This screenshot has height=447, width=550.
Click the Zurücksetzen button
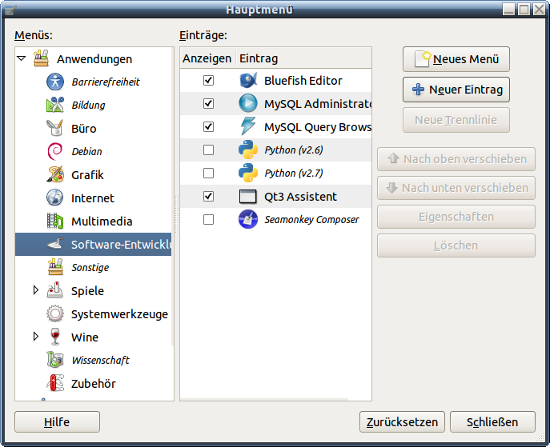click(402, 422)
